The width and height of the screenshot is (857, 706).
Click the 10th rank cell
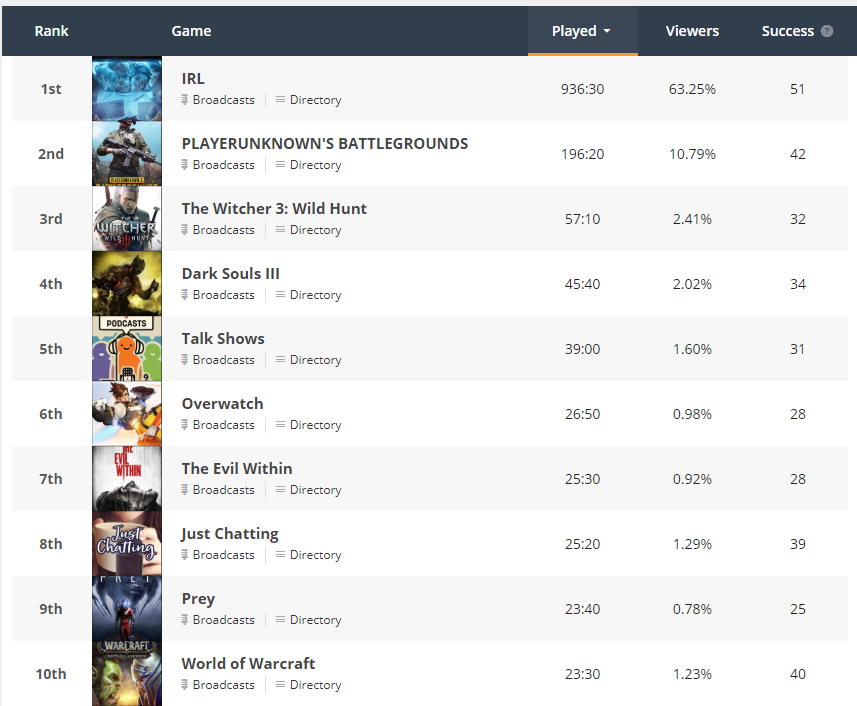click(x=51, y=674)
